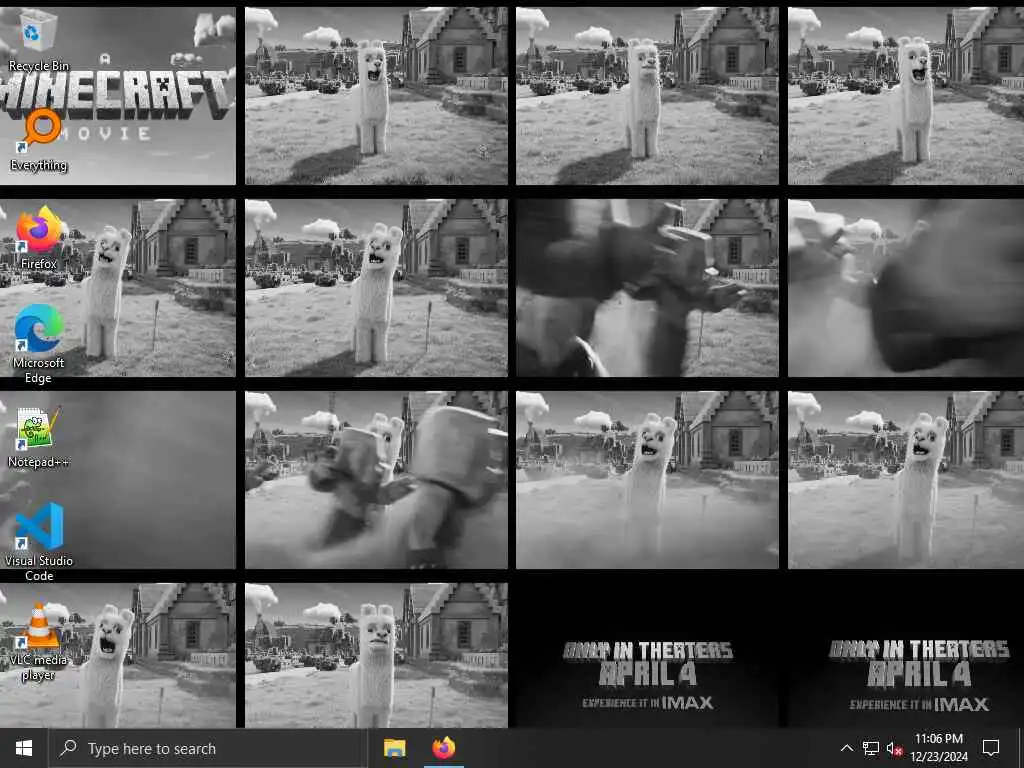
Task: Open the network status tray icon
Action: (871, 748)
